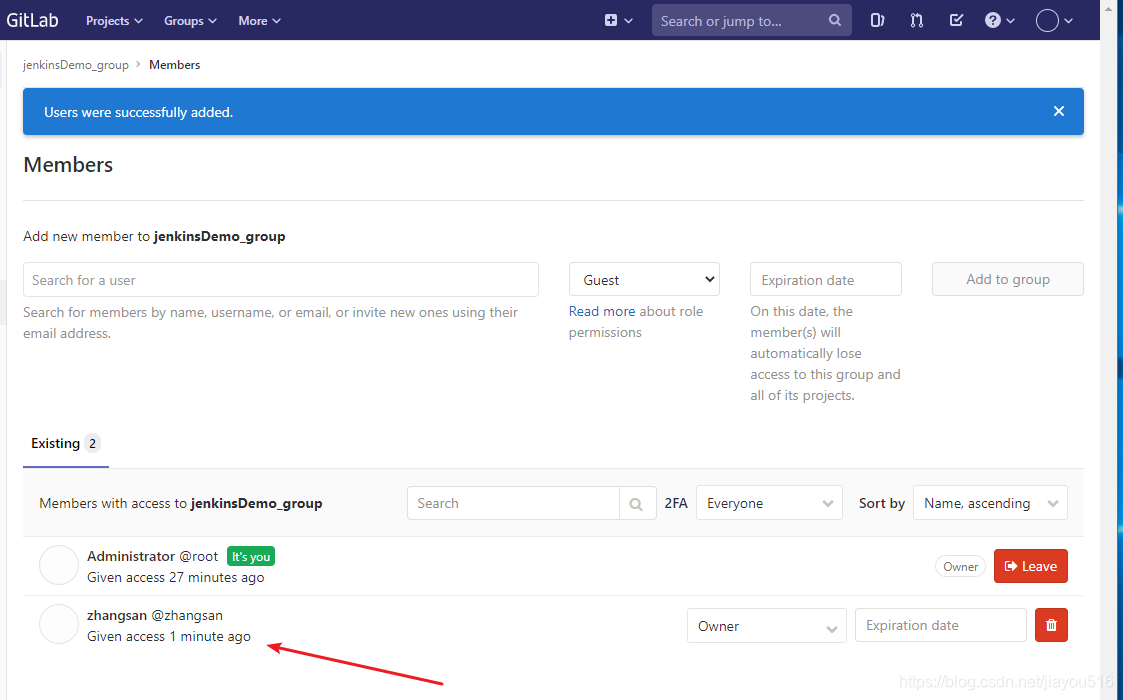Change zhangsan's Owner role dropdown

(x=766, y=625)
